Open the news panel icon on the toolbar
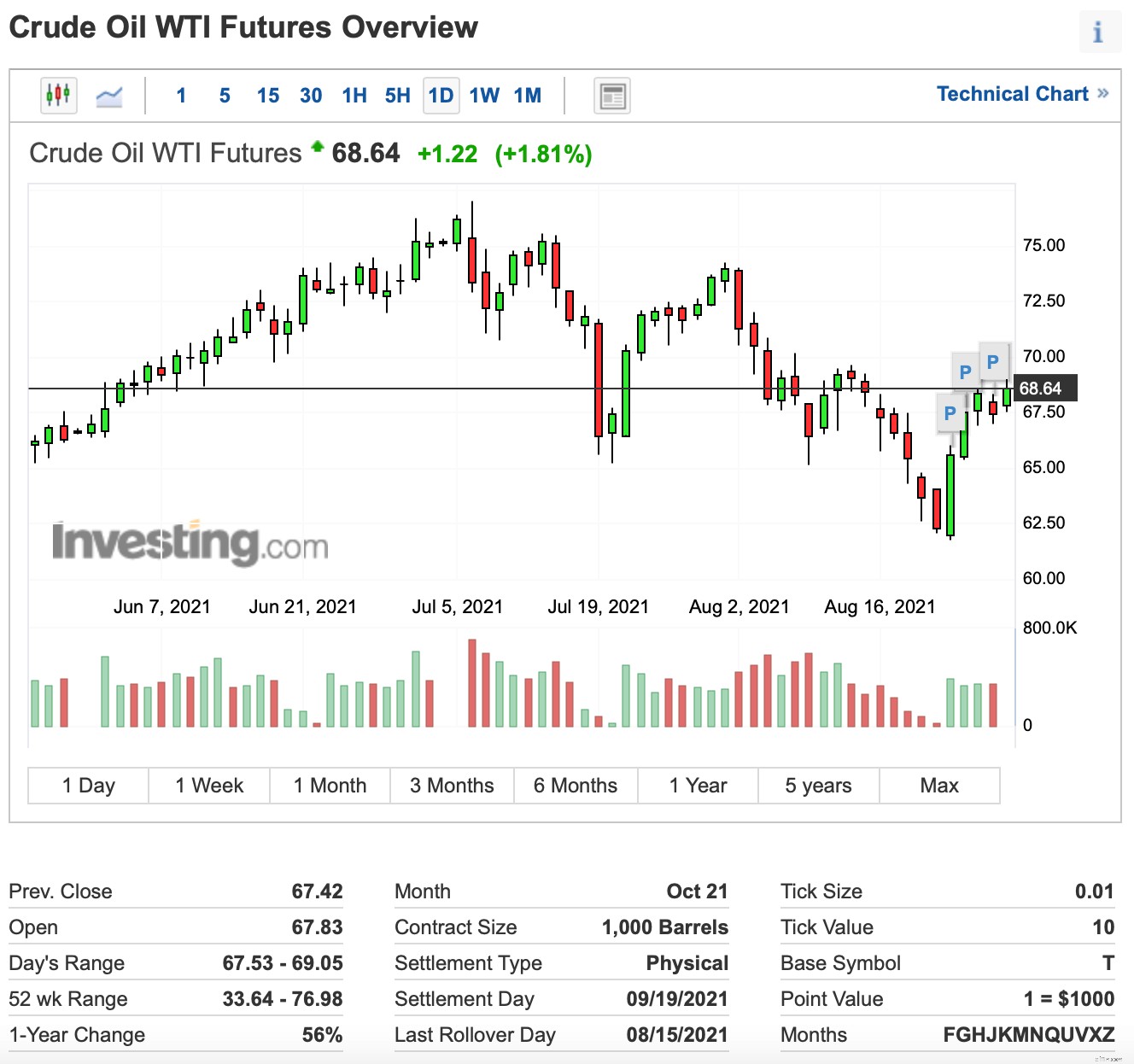The width and height of the screenshot is (1134, 1064). [x=611, y=96]
